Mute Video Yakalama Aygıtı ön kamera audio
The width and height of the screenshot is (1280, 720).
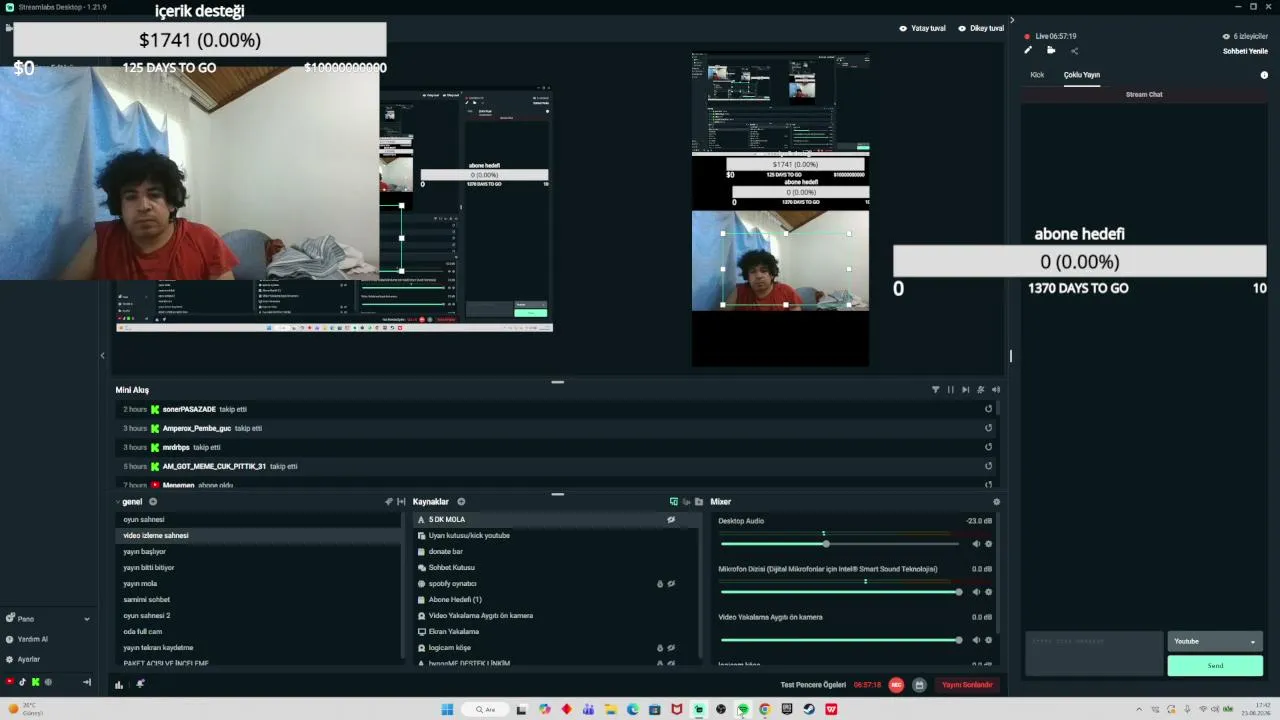tap(976, 640)
